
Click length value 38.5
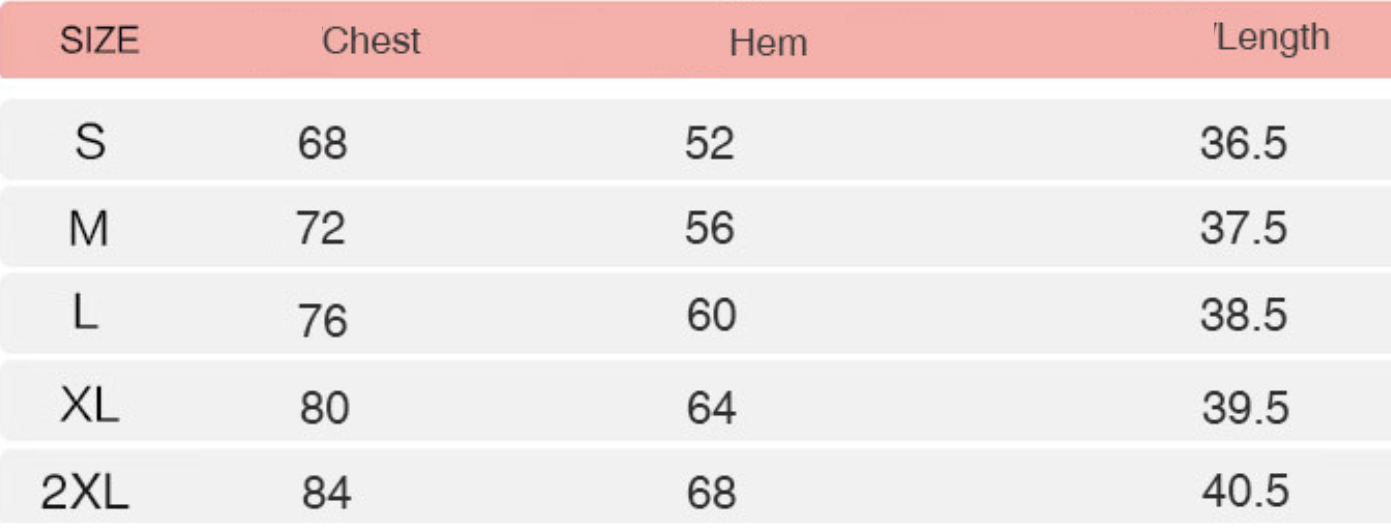[x=1243, y=316]
